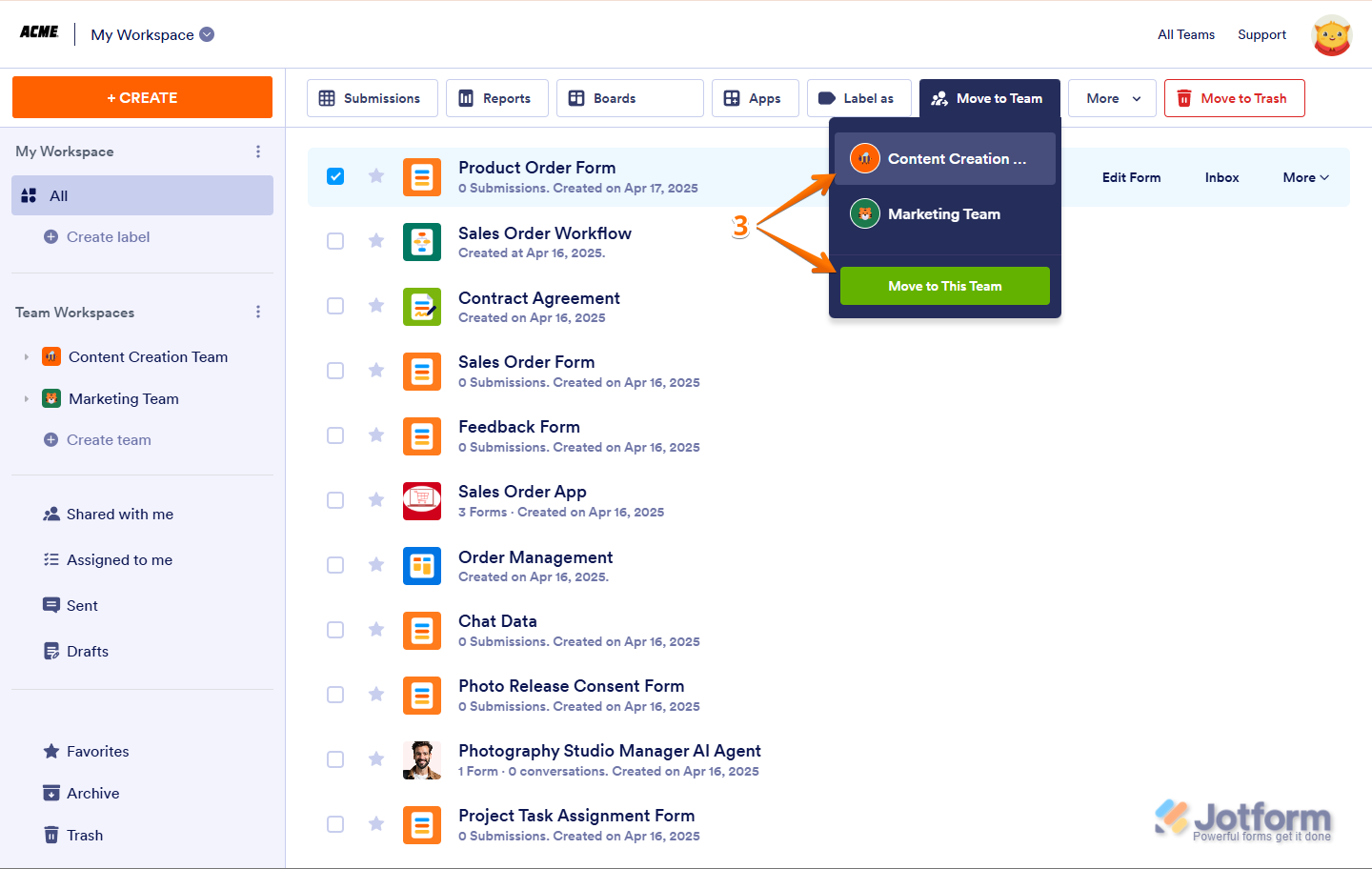Click the orange CREATE button

point(142,97)
